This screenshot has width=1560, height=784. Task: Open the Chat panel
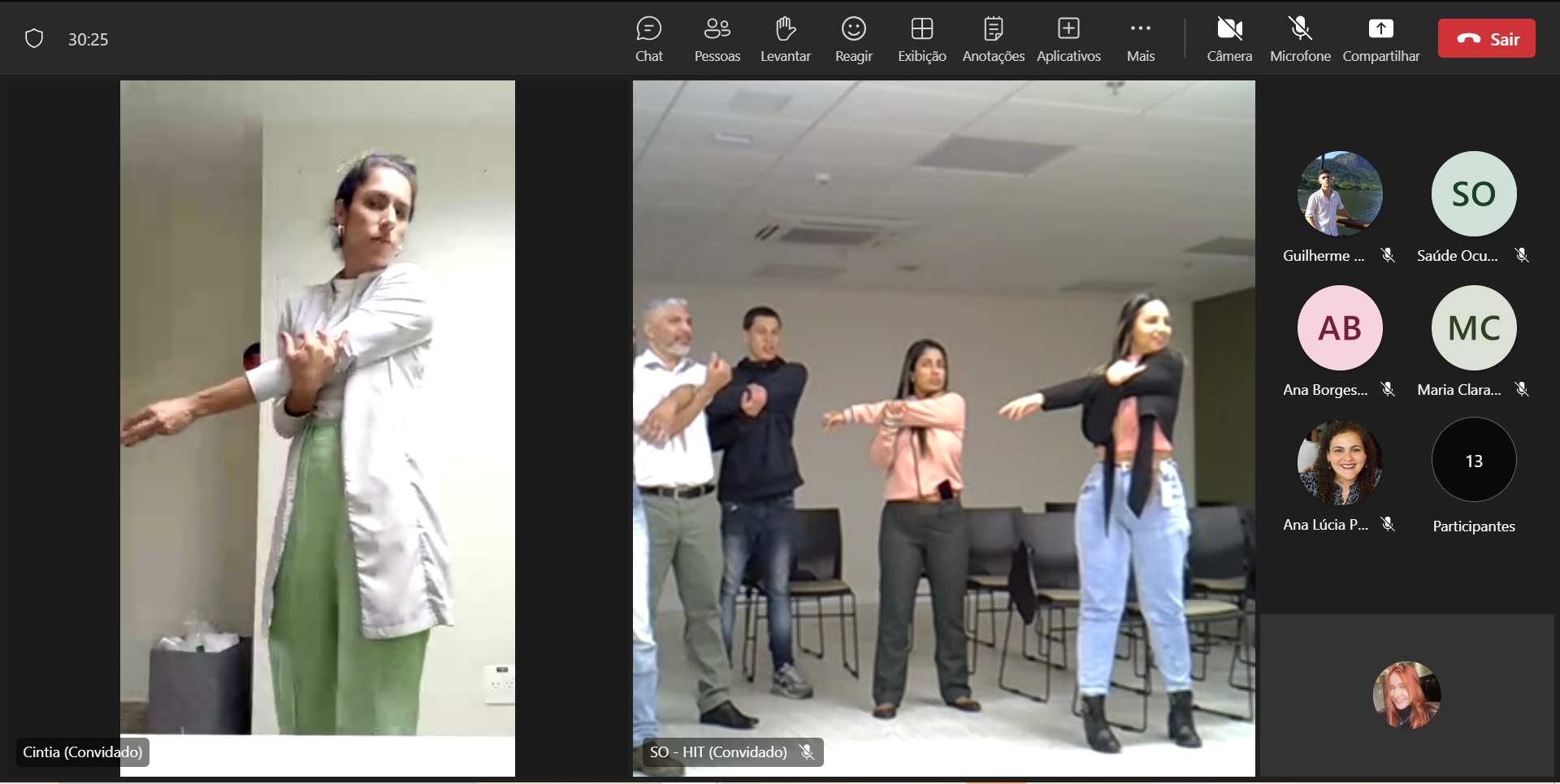click(648, 39)
